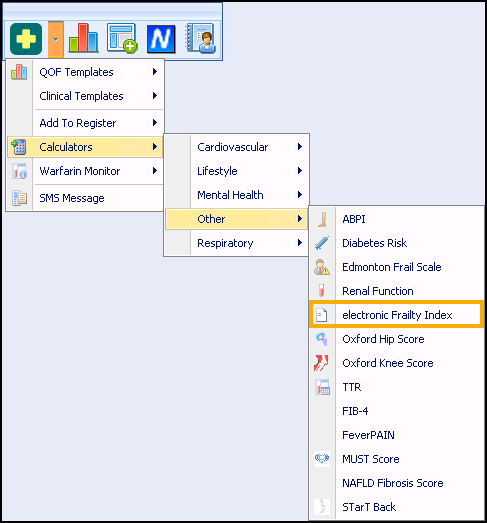Click the add template window icon
487x523 pixels.
[x=122, y=38]
